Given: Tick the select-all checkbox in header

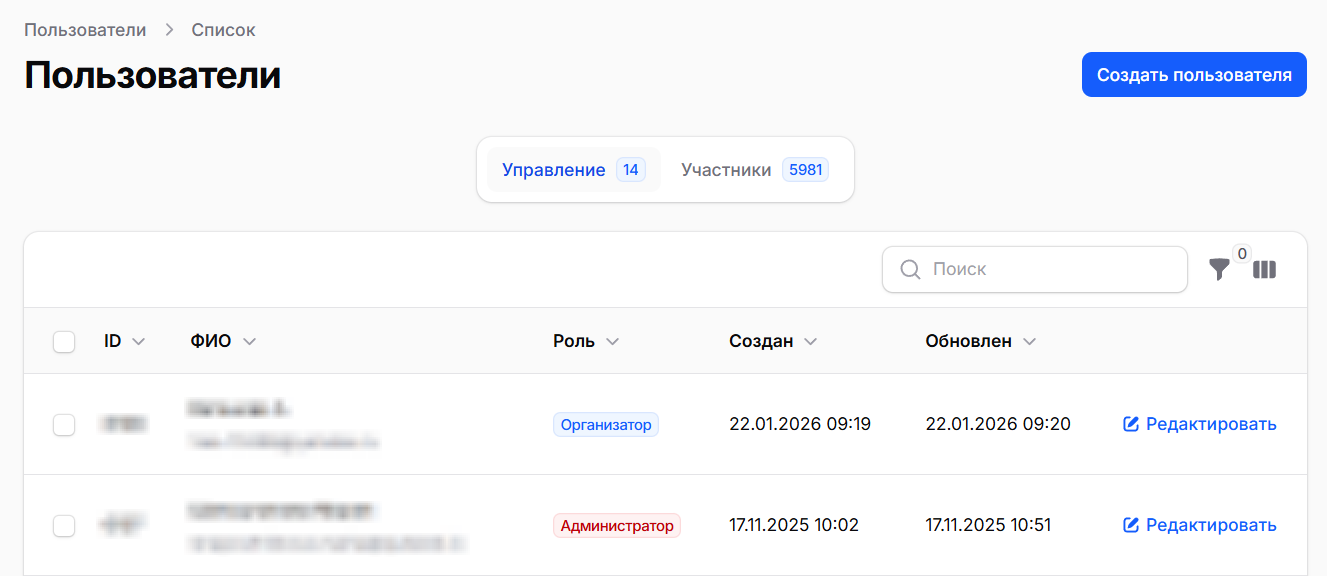Looking at the screenshot, I should click(x=64, y=342).
